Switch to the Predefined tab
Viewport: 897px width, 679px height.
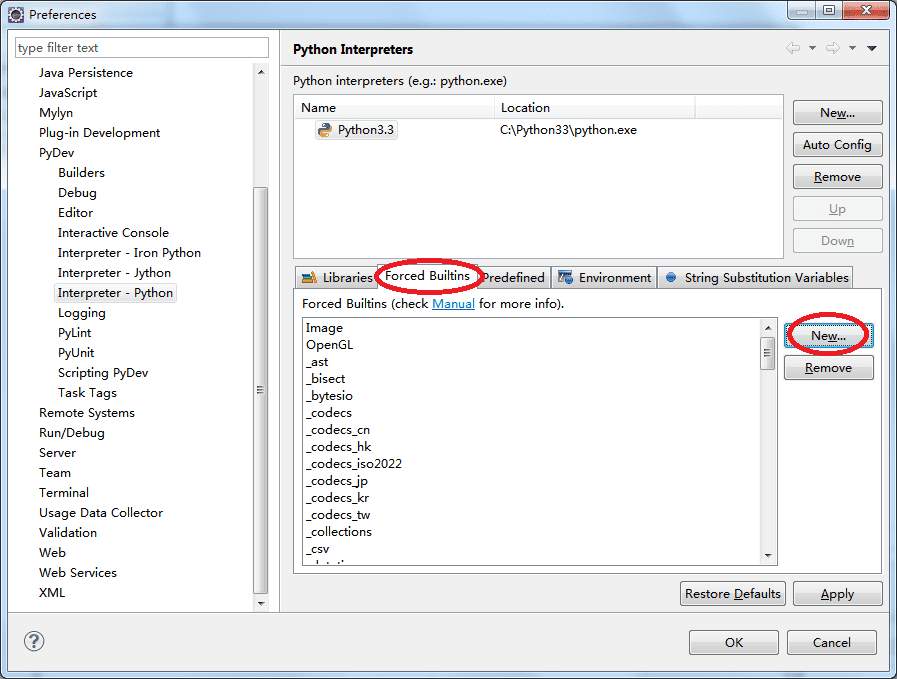[x=513, y=277]
